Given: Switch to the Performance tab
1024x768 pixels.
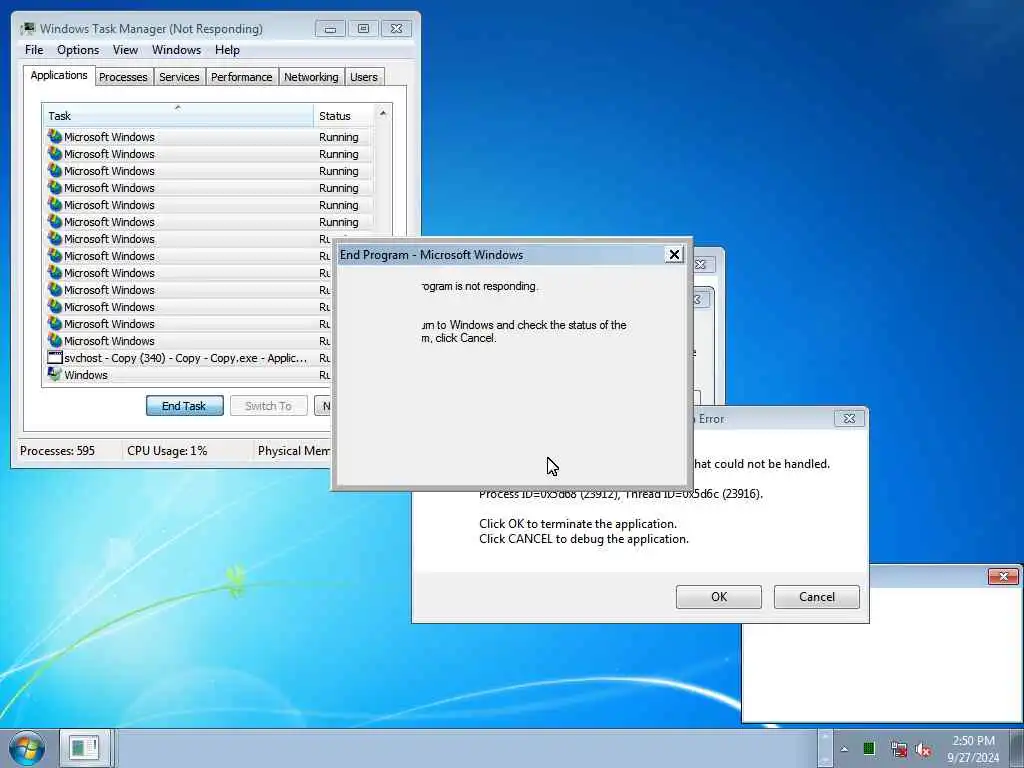Looking at the screenshot, I should (x=242, y=77).
